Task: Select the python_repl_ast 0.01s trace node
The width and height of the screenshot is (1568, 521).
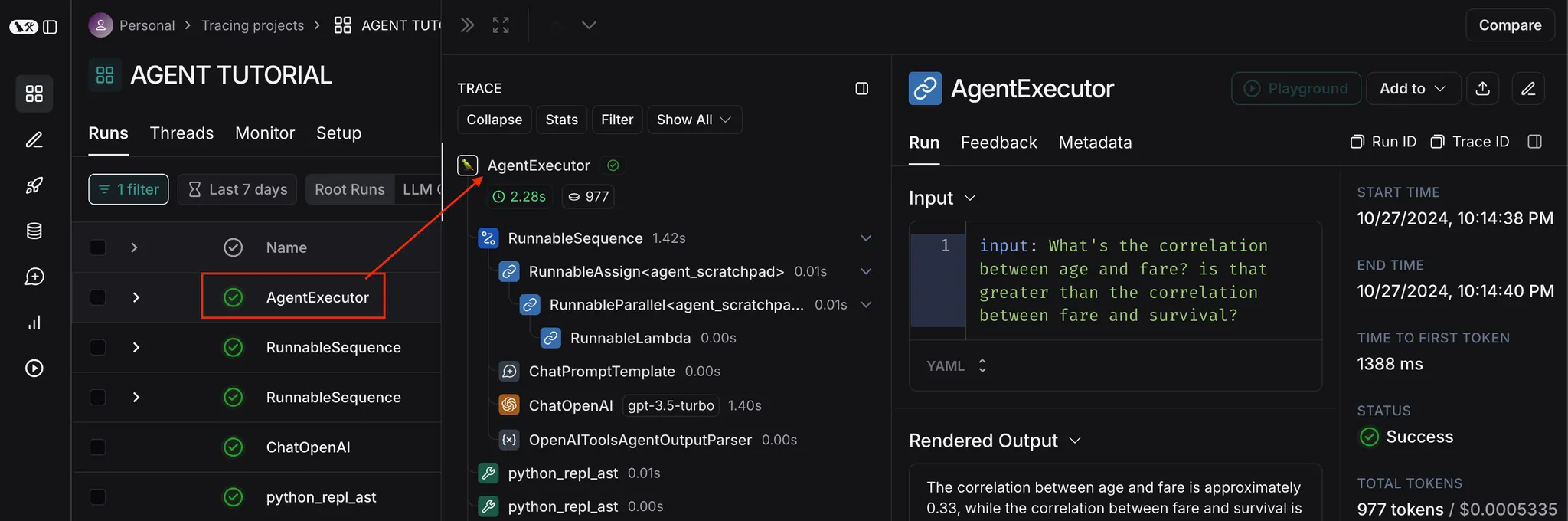Action: point(563,473)
